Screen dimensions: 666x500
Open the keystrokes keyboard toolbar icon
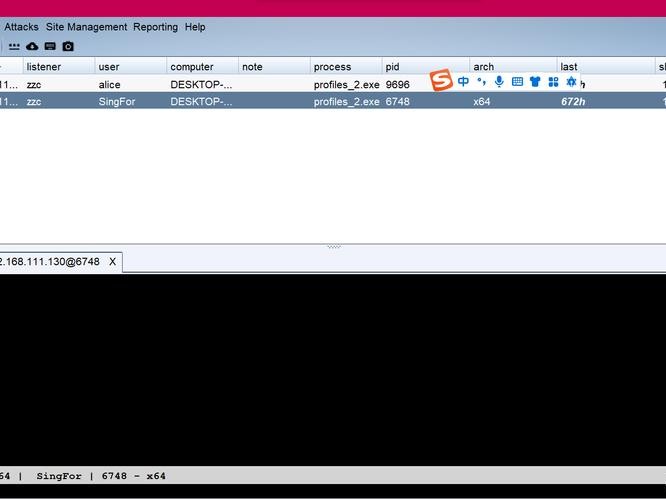[50, 46]
